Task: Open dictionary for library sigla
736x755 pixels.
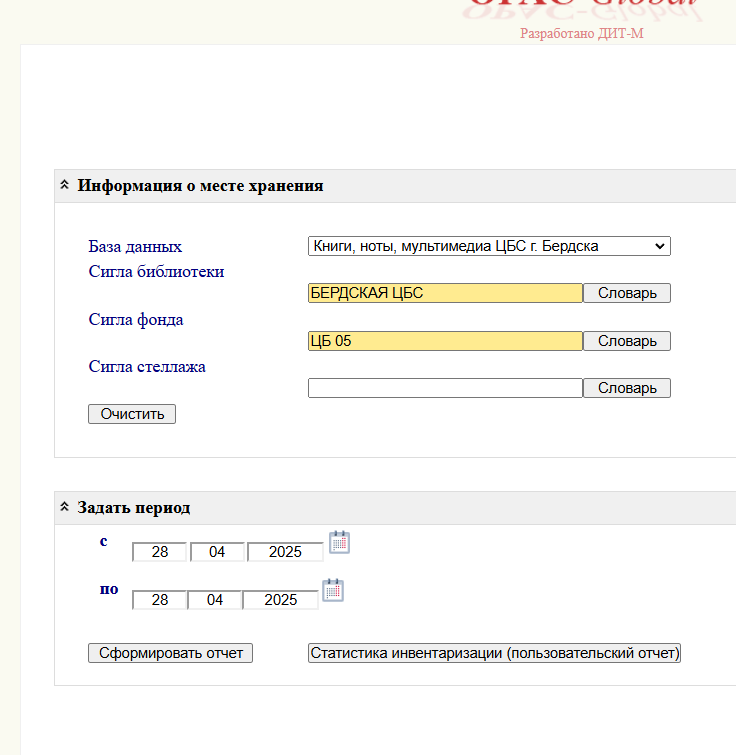Action: (627, 293)
